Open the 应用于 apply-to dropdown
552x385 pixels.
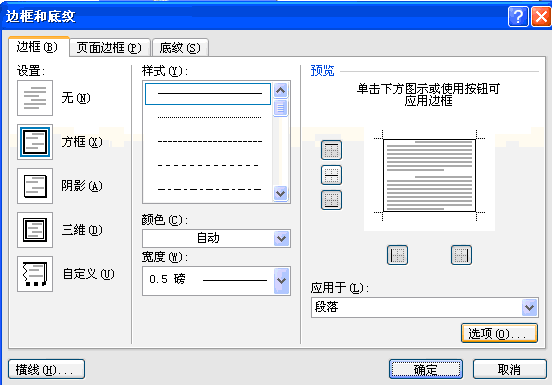(529, 308)
